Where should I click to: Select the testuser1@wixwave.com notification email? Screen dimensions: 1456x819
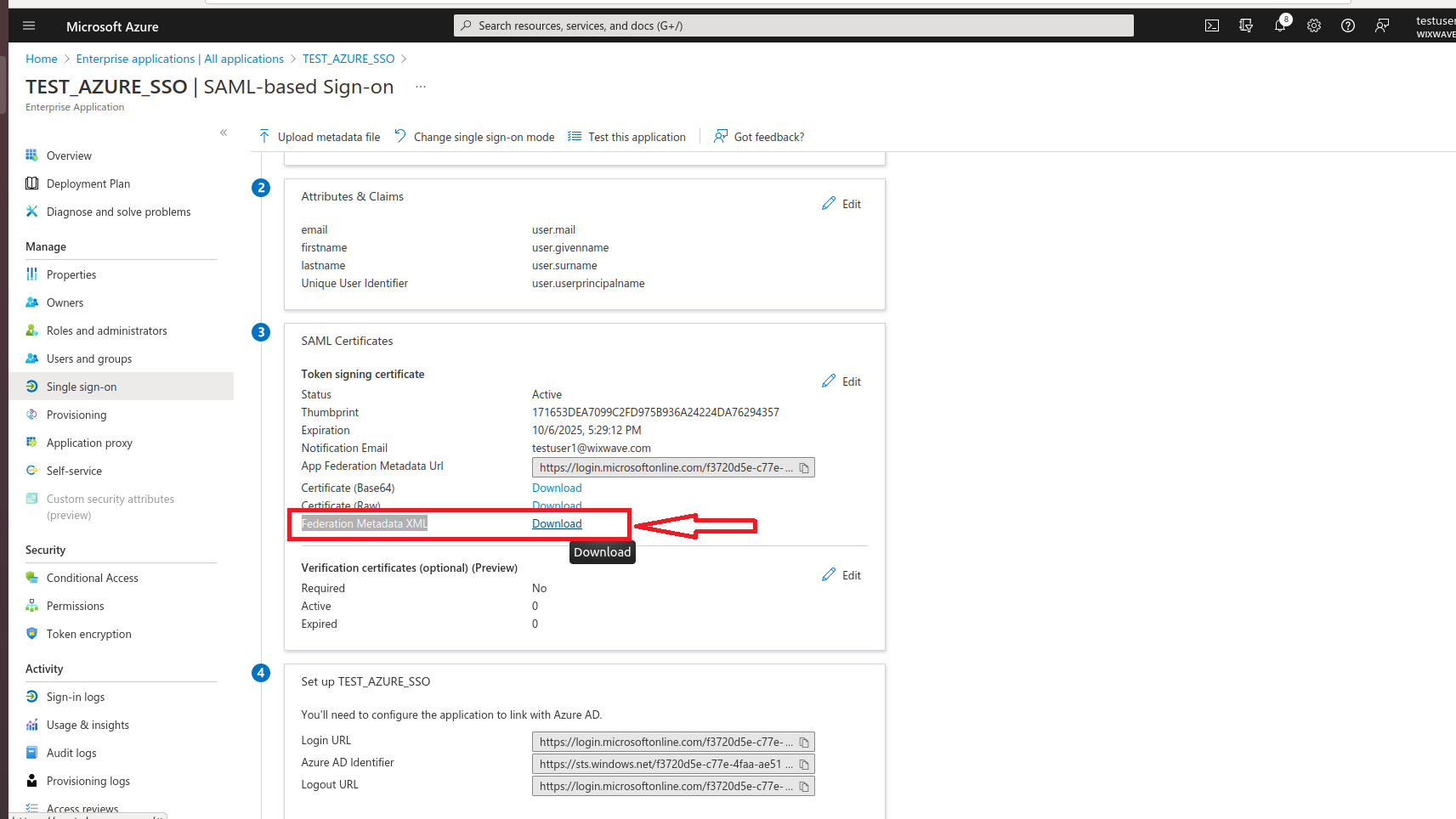click(592, 448)
